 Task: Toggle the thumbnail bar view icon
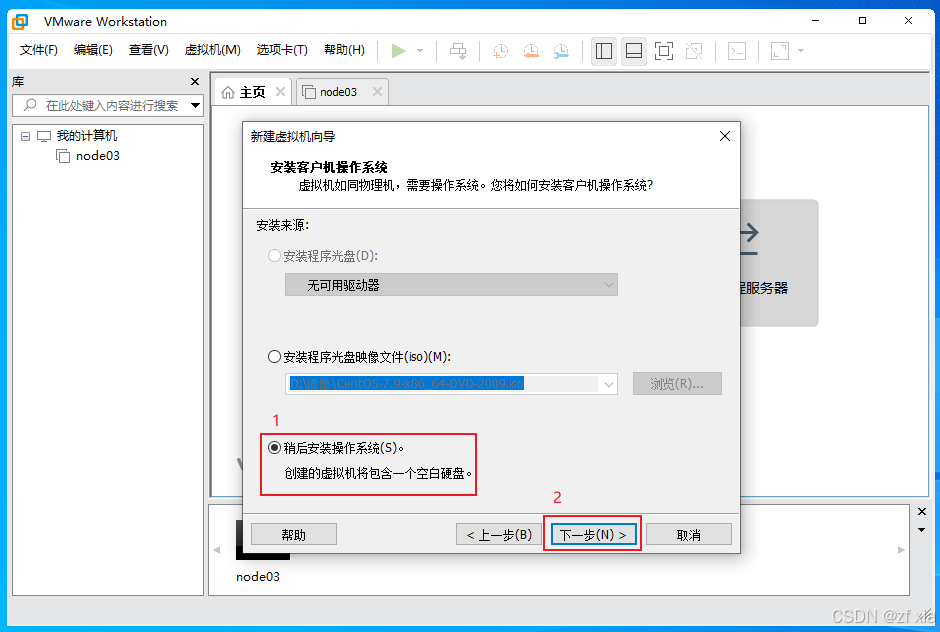pos(634,51)
